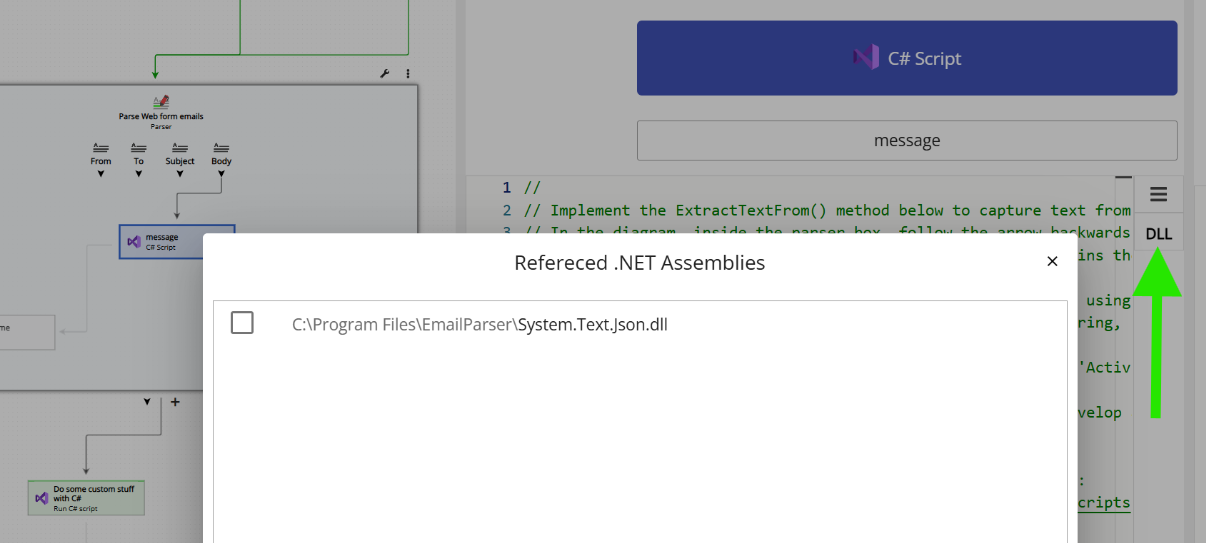
Task: Click line number 1 in code editor
Action: tap(507, 188)
